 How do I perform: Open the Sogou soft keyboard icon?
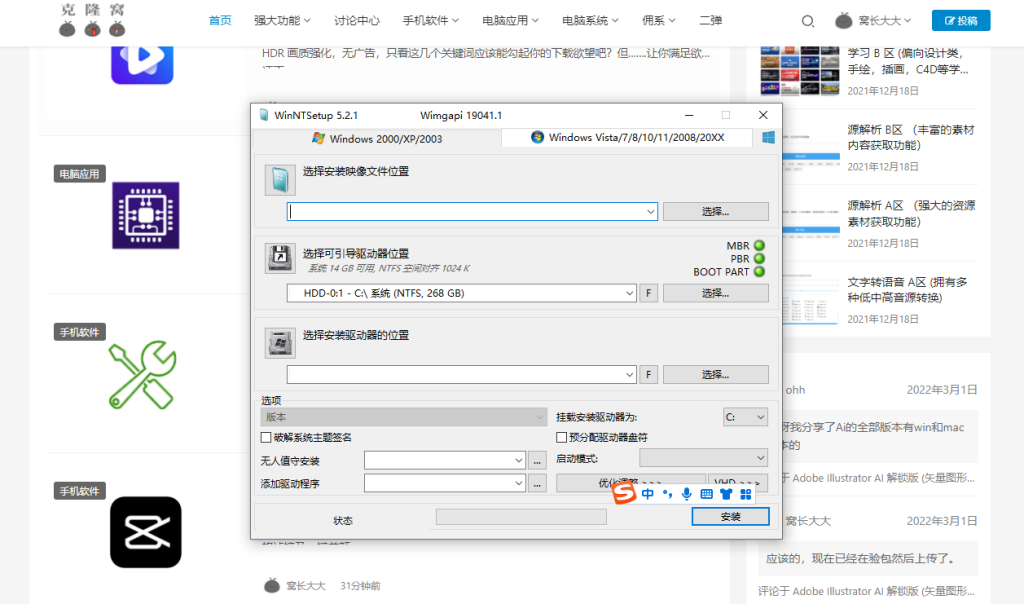tap(706, 494)
